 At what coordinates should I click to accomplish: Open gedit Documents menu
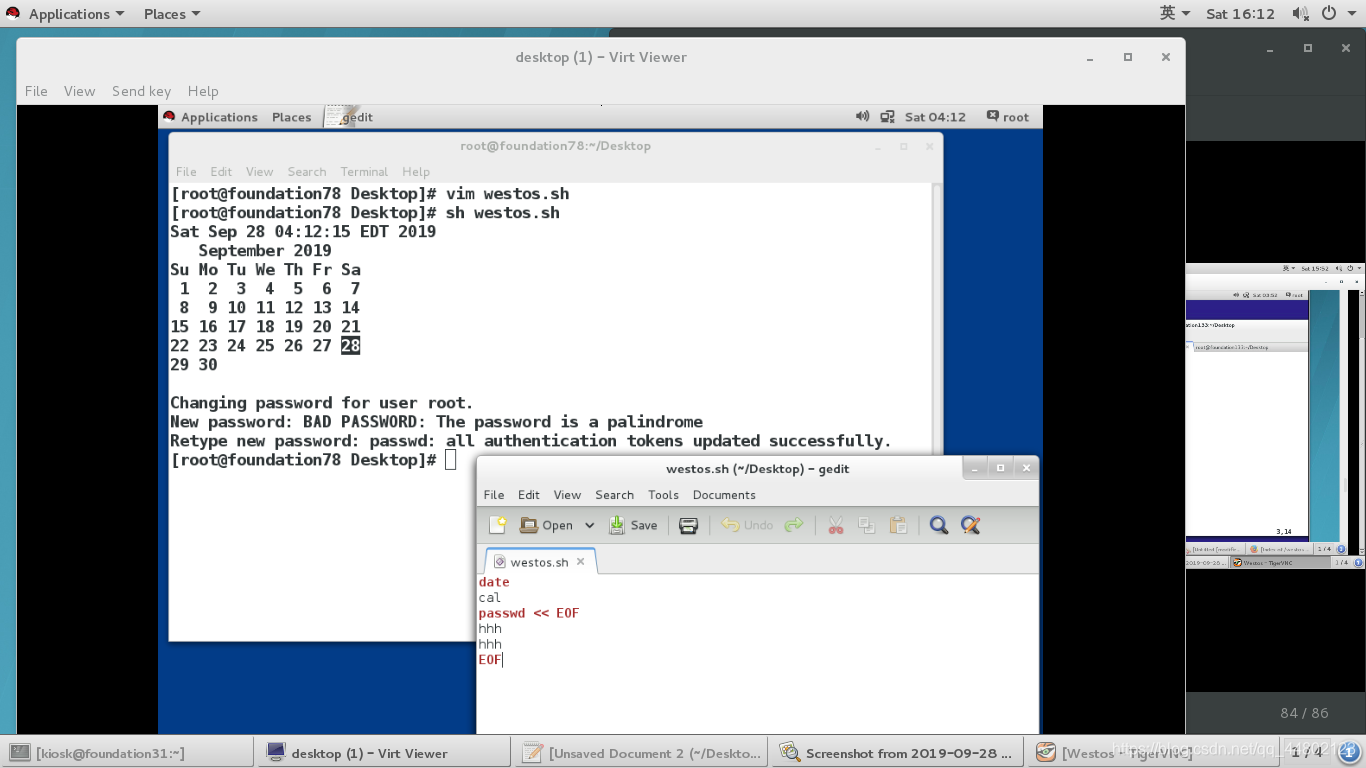[x=724, y=495]
